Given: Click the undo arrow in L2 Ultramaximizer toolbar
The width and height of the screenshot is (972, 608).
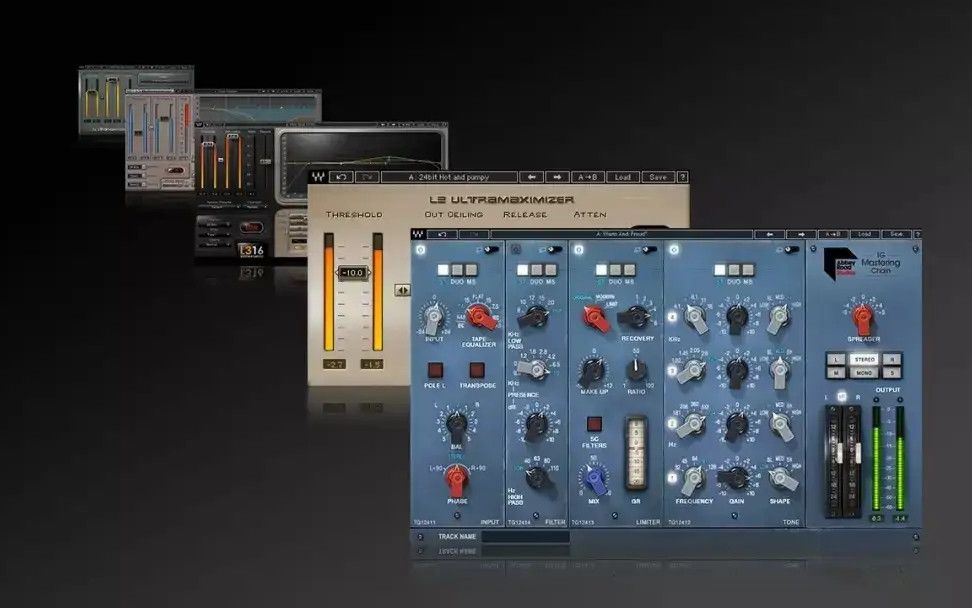Looking at the screenshot, I should click(342, 177).
